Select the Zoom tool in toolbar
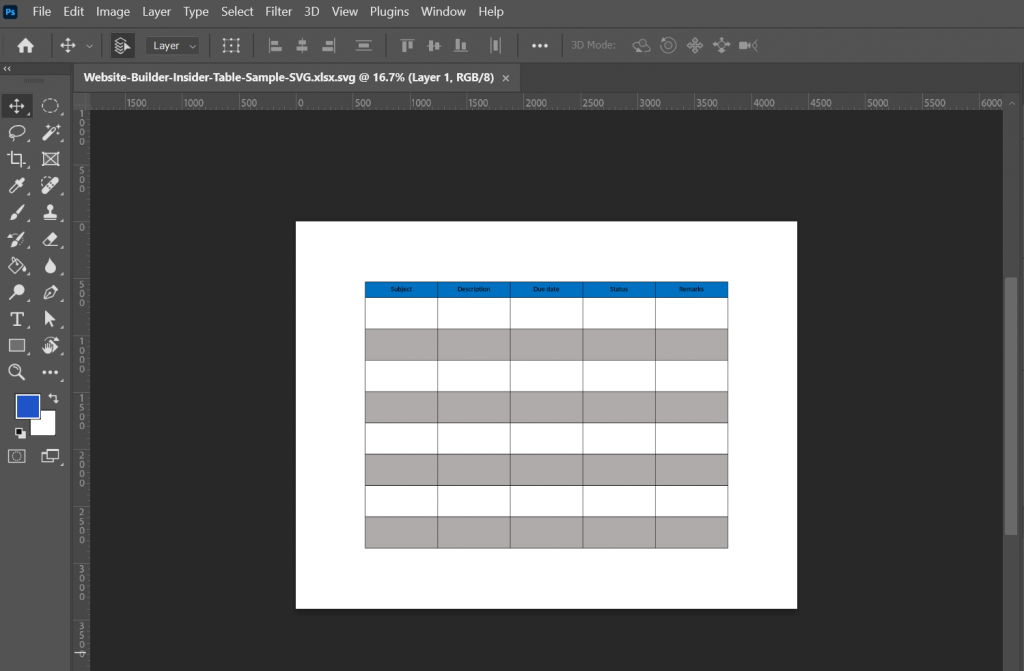 17,372
